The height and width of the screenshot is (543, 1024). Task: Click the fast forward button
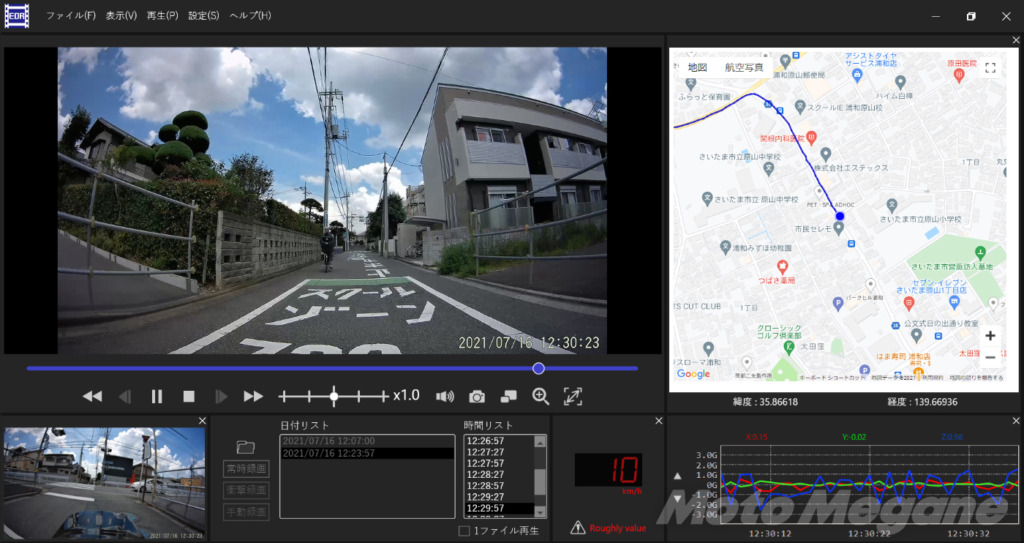click(x=253, y=396)
